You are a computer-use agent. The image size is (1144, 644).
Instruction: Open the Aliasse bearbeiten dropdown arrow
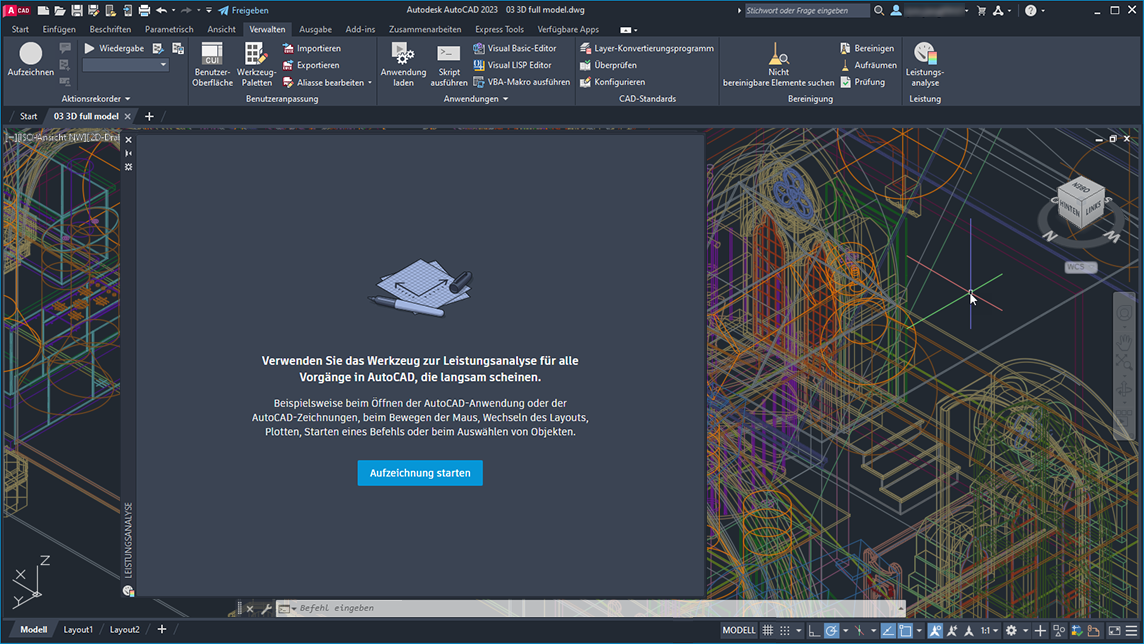[x=370, y=82]
